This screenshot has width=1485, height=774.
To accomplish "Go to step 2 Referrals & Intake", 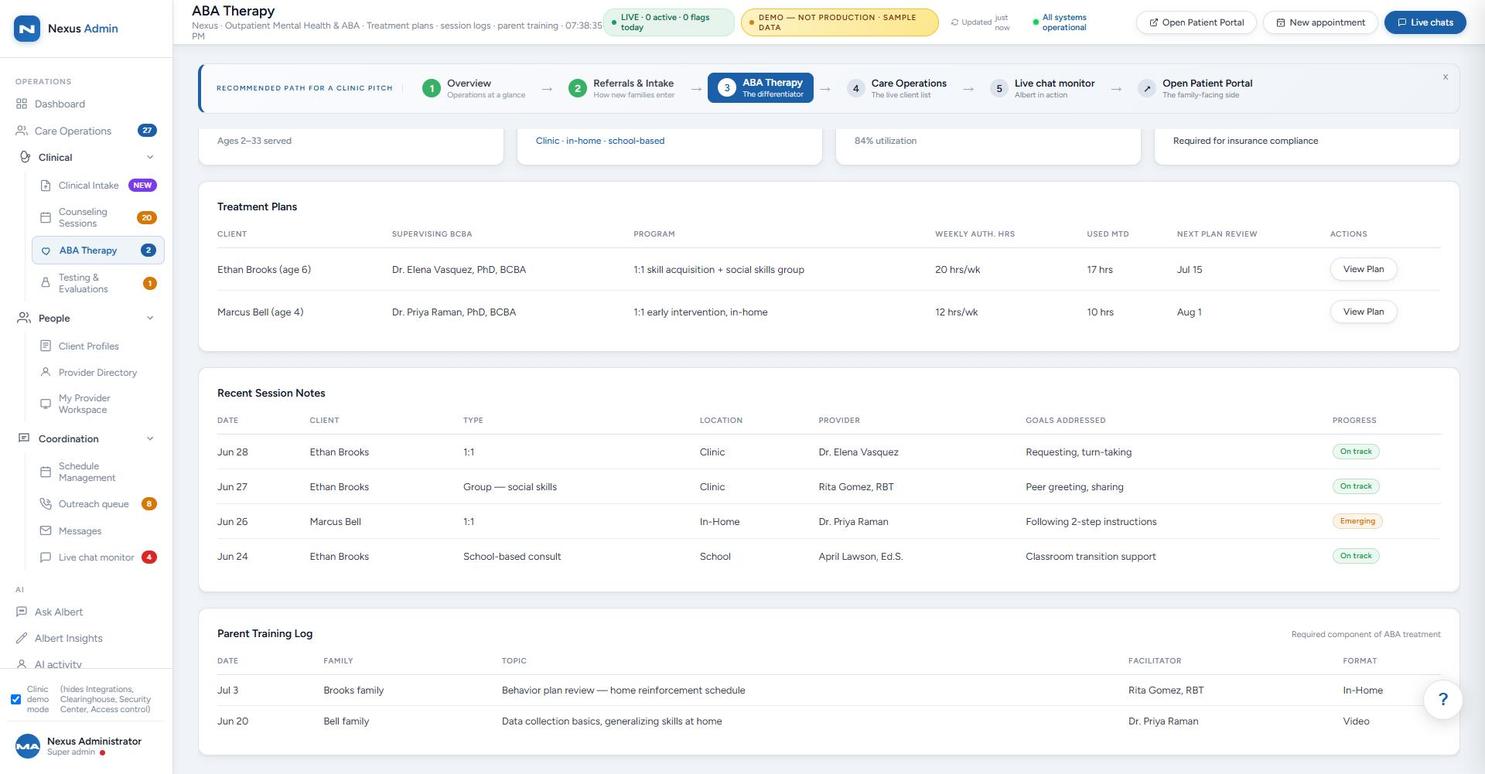I will coord(621,88).
